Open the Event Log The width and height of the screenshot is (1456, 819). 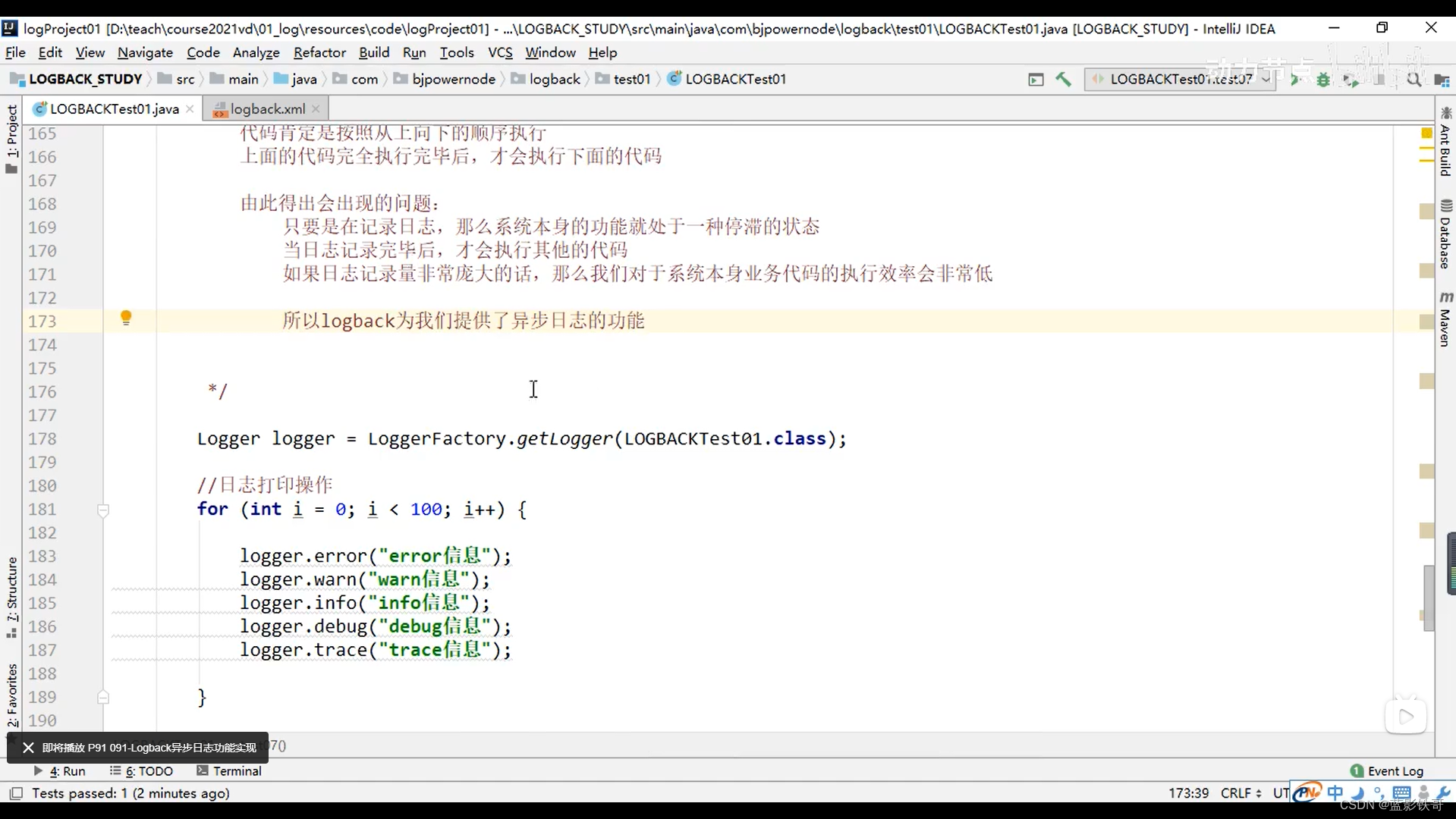point(1387,770)
